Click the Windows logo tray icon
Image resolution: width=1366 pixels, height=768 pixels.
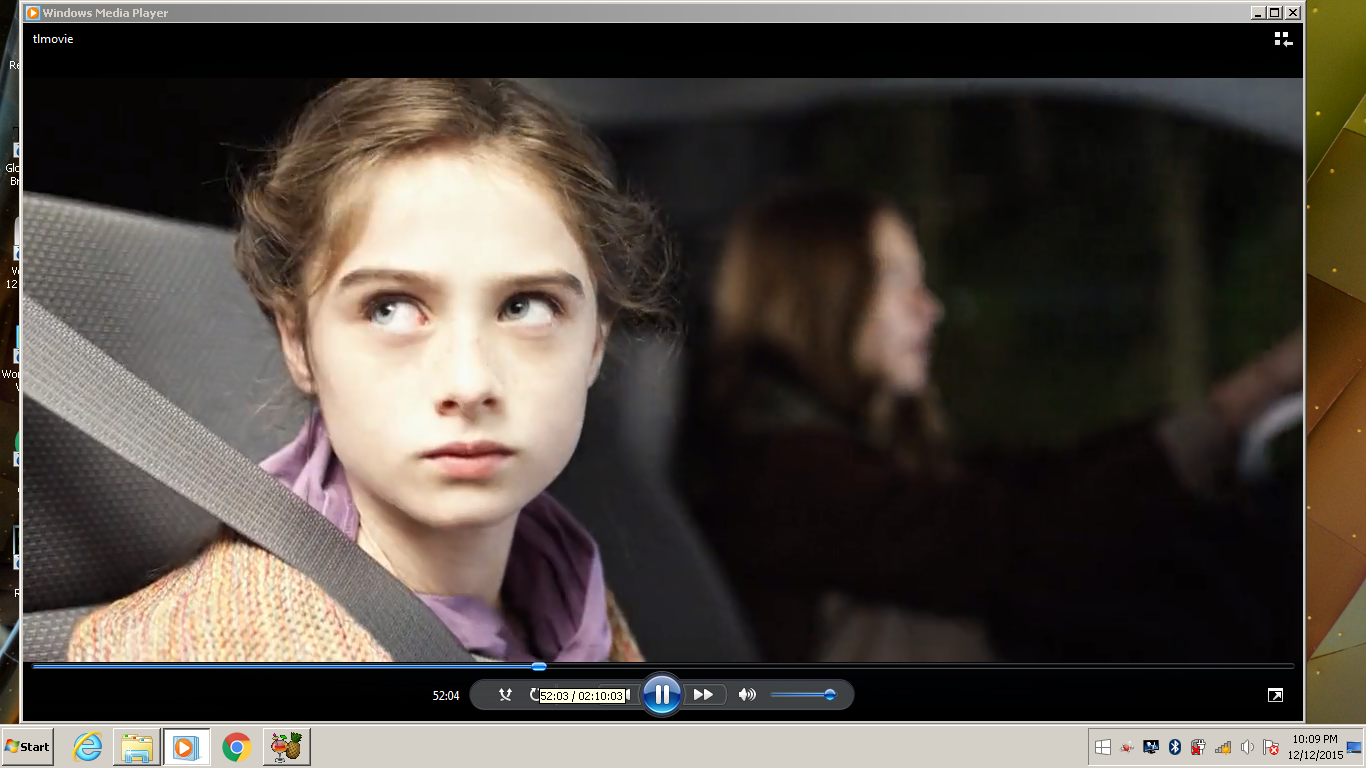click(x=1103, y=747)
